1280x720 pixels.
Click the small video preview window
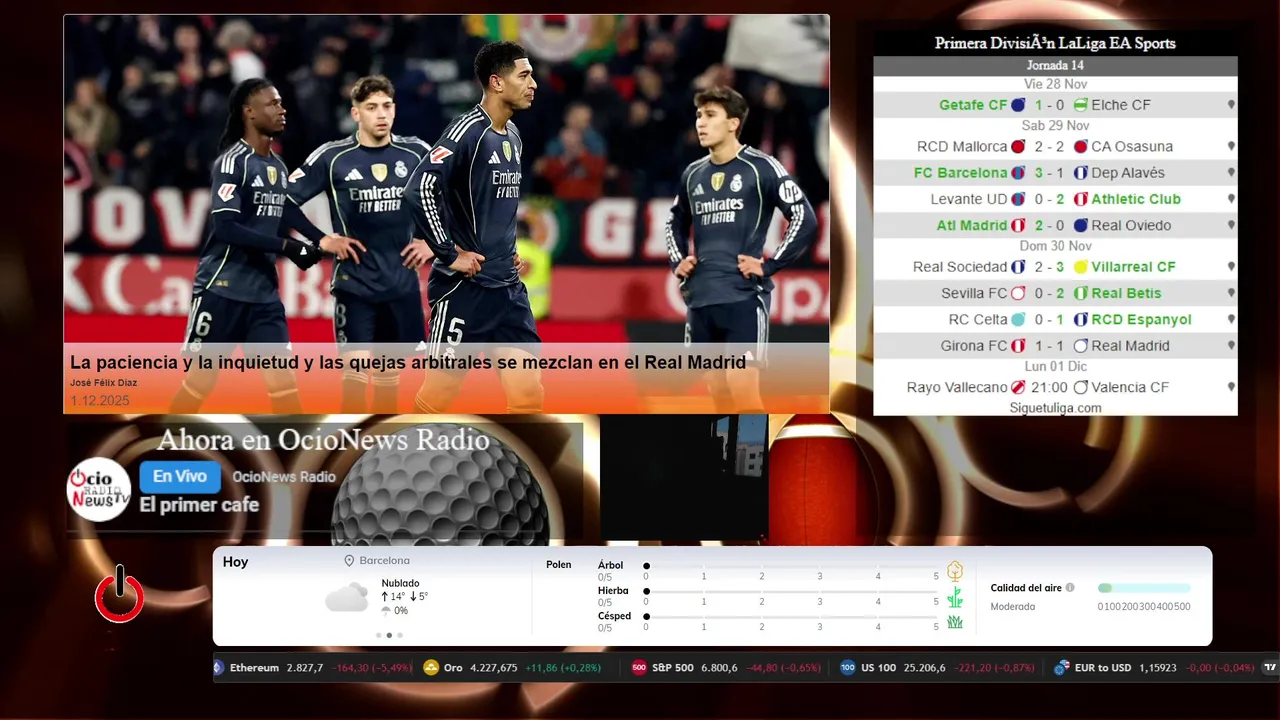click(684, 478)
